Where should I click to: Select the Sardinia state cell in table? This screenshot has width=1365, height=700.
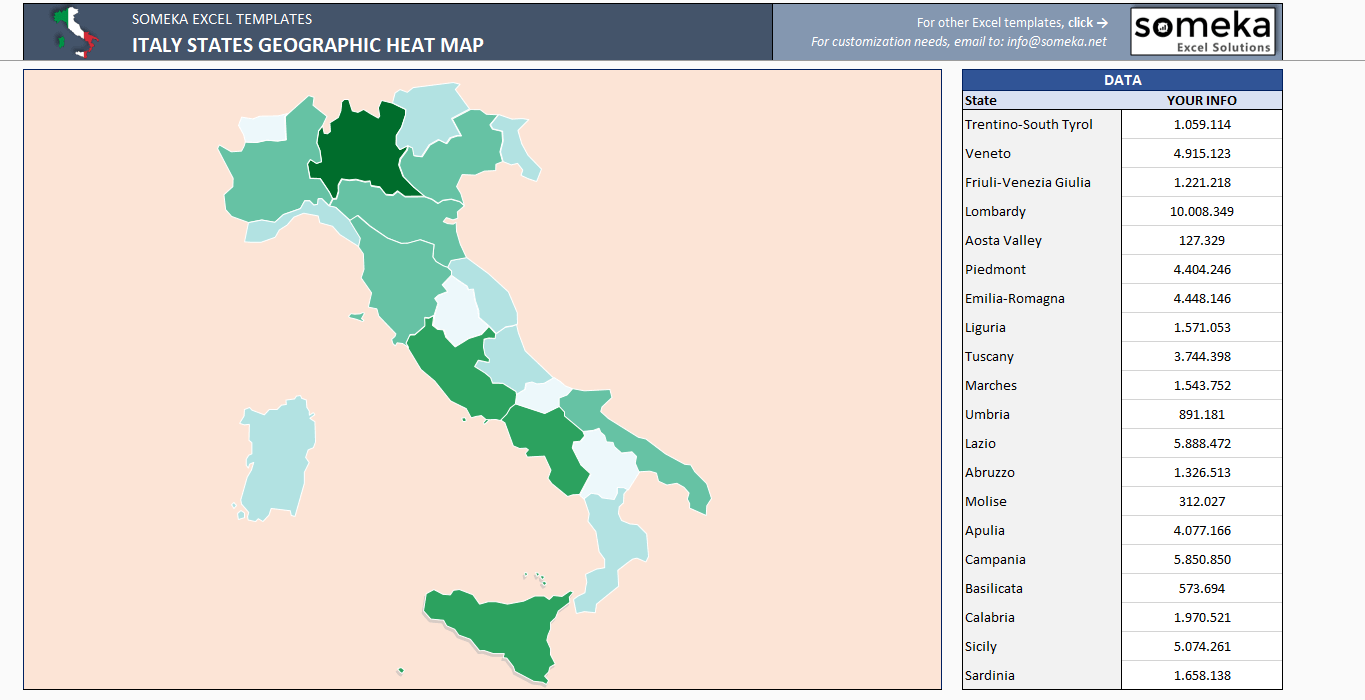(1042, 675)
